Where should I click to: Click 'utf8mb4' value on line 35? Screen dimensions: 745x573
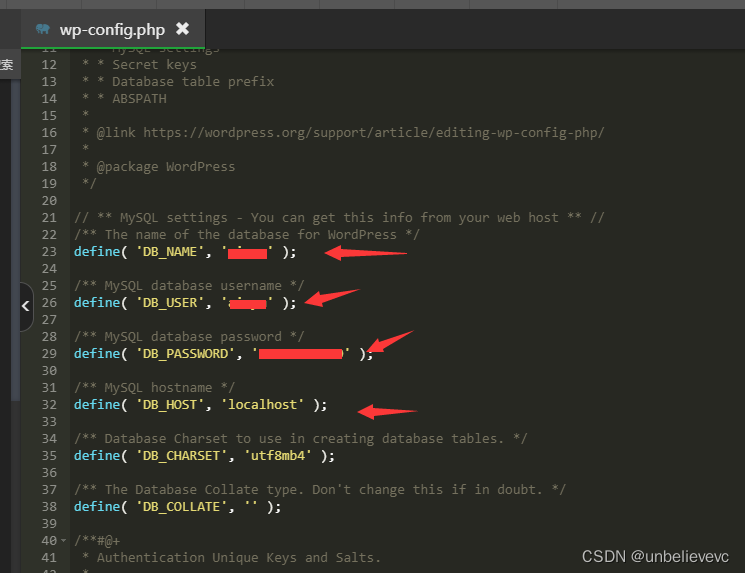click(278, 455)
